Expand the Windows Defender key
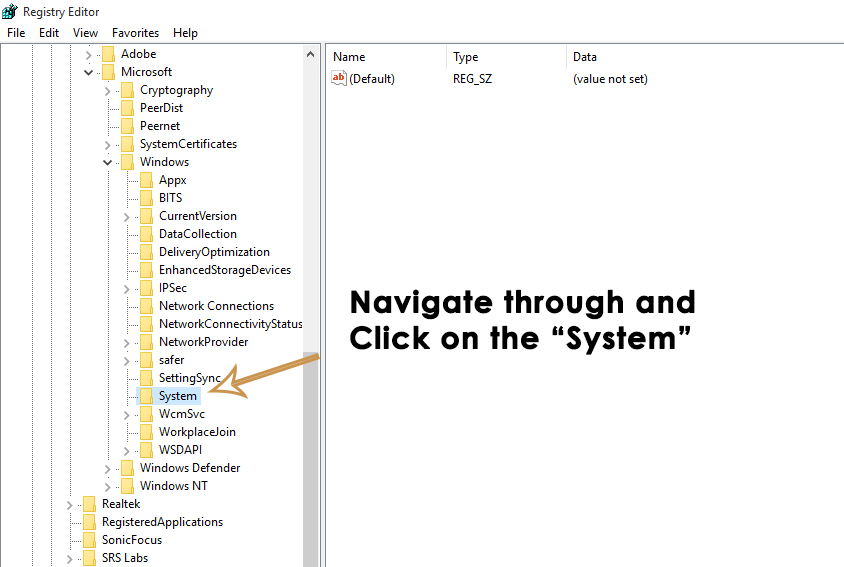 coord(108,468)
